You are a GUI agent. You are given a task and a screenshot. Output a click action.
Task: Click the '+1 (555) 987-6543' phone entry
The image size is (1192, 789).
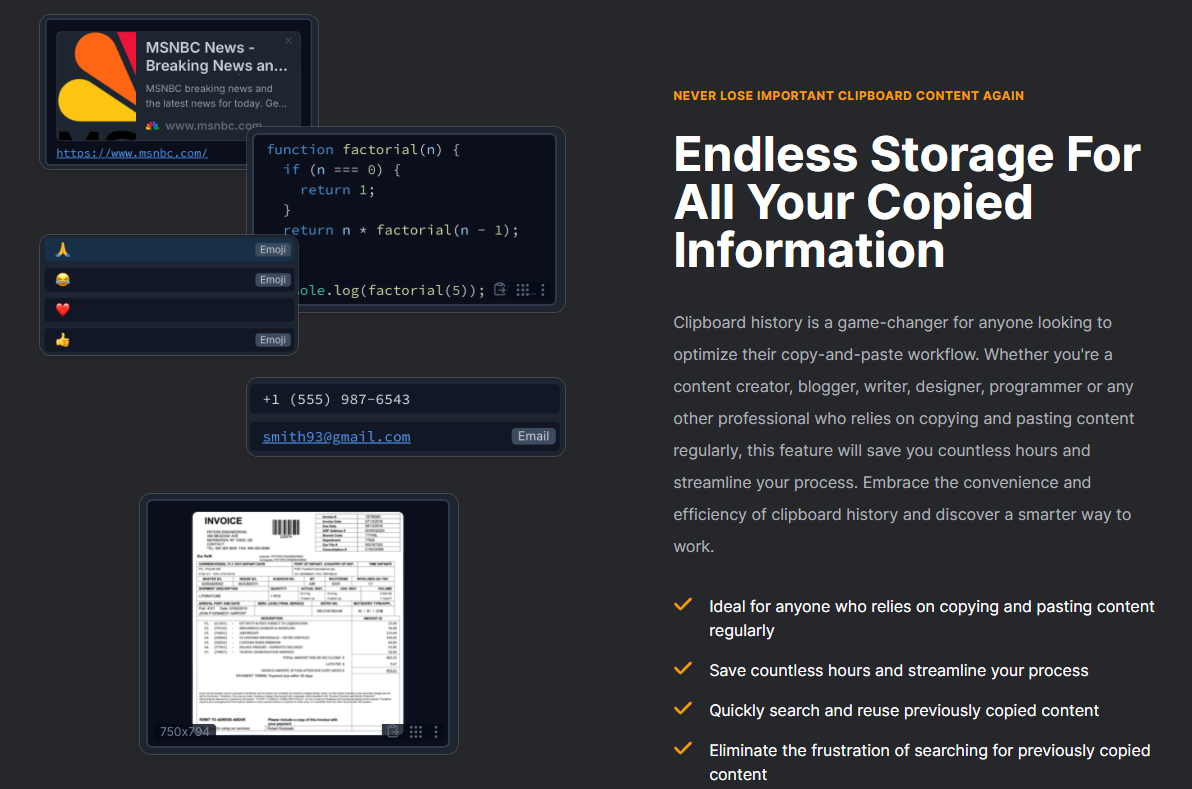pos(405,399)
